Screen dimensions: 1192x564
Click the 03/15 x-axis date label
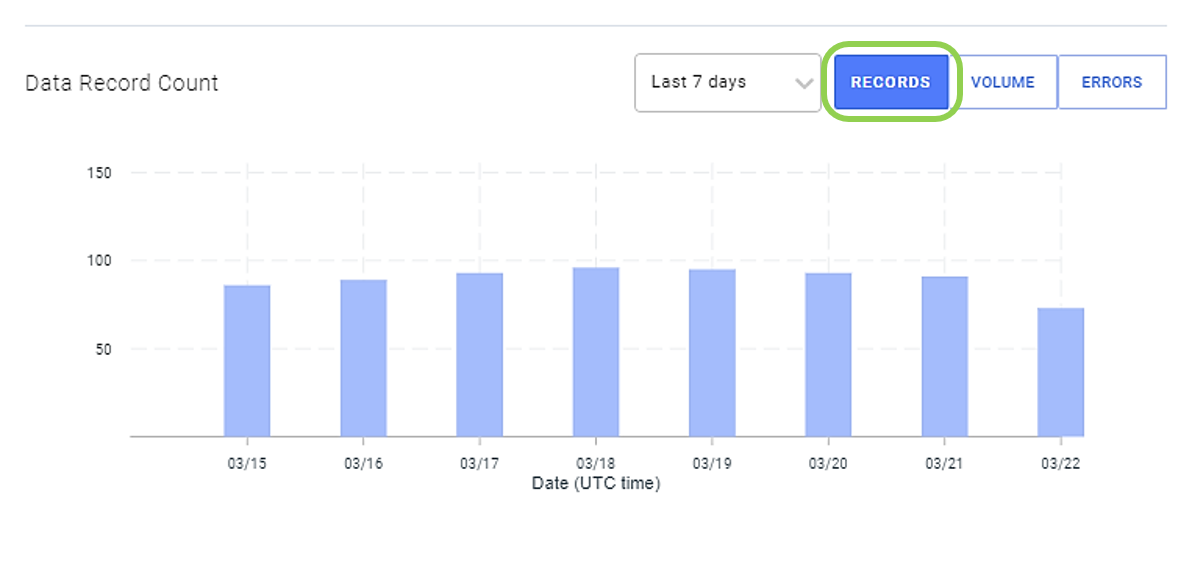(x=246, y=464)
